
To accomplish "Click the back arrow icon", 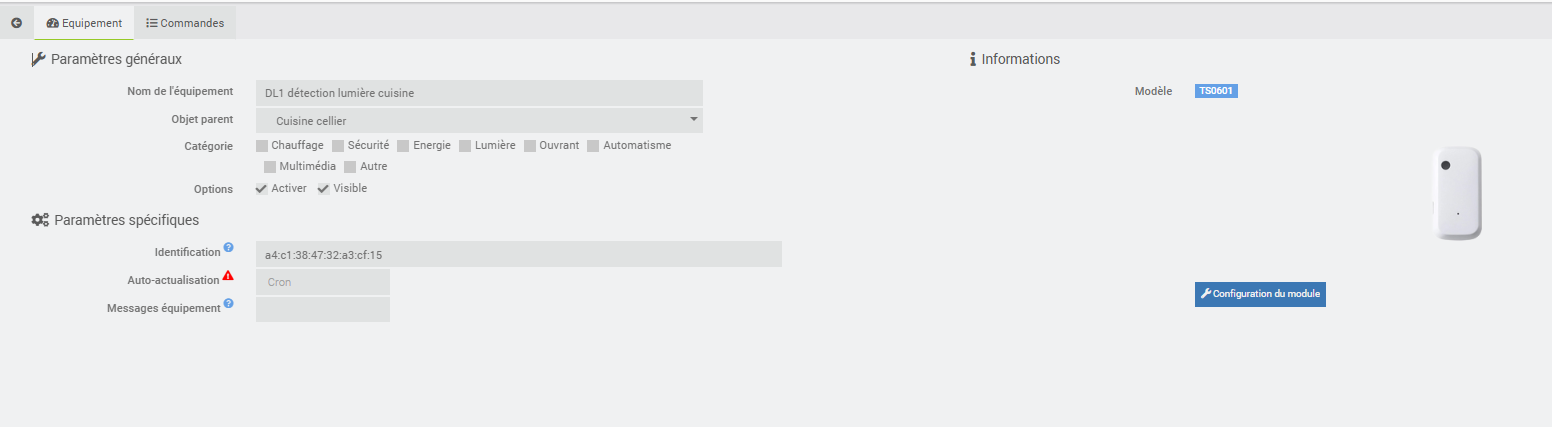I will 16,22.
